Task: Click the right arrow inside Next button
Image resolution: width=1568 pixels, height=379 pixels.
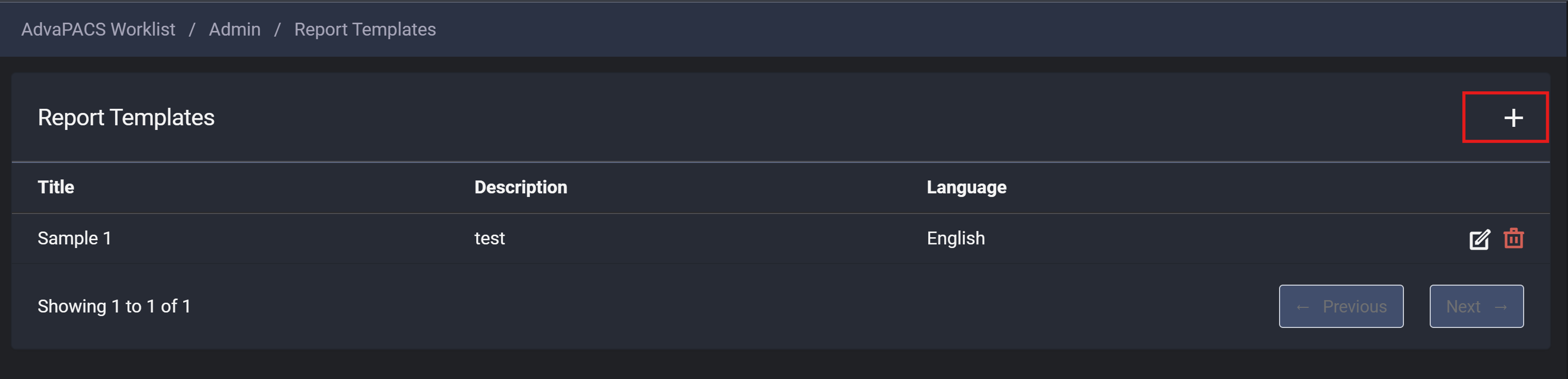Action: coord(1500,307)
